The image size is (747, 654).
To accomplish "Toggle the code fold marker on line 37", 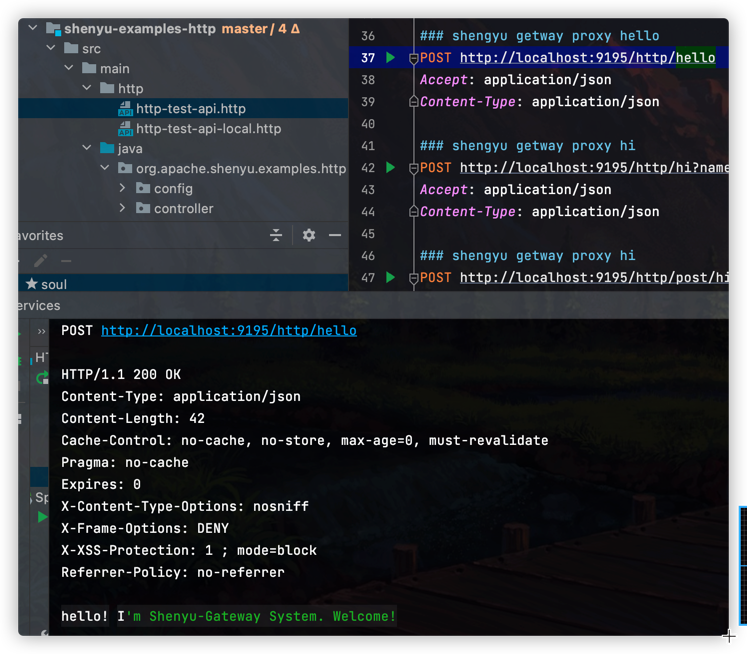I will tap(413, 59).
